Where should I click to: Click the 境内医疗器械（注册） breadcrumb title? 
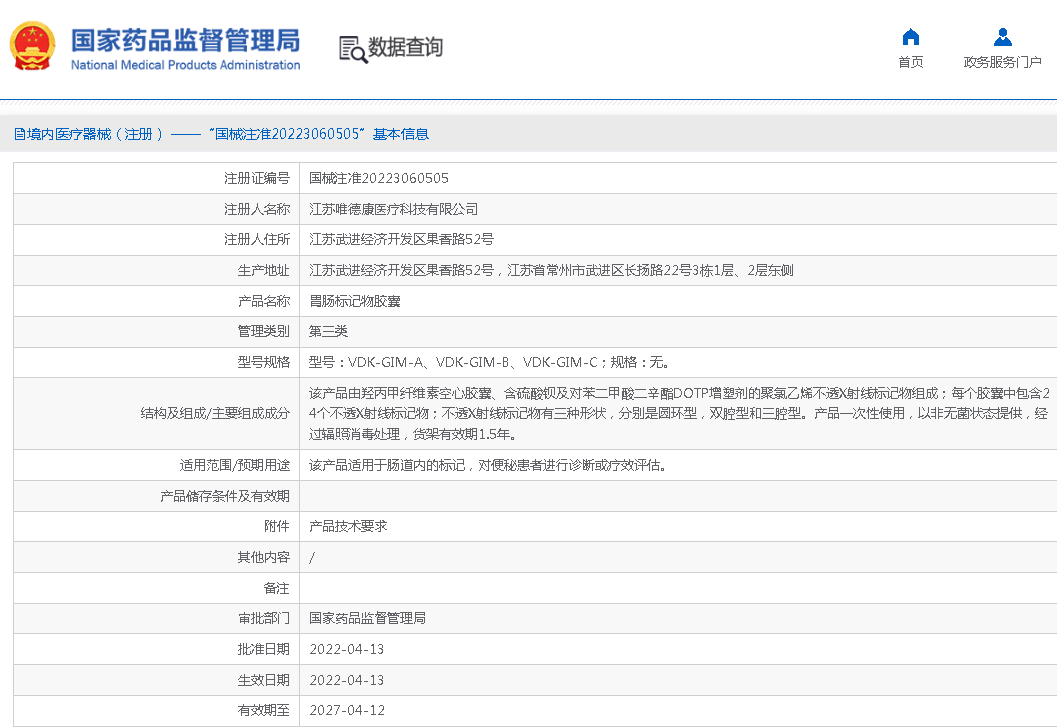pos(95,134)
